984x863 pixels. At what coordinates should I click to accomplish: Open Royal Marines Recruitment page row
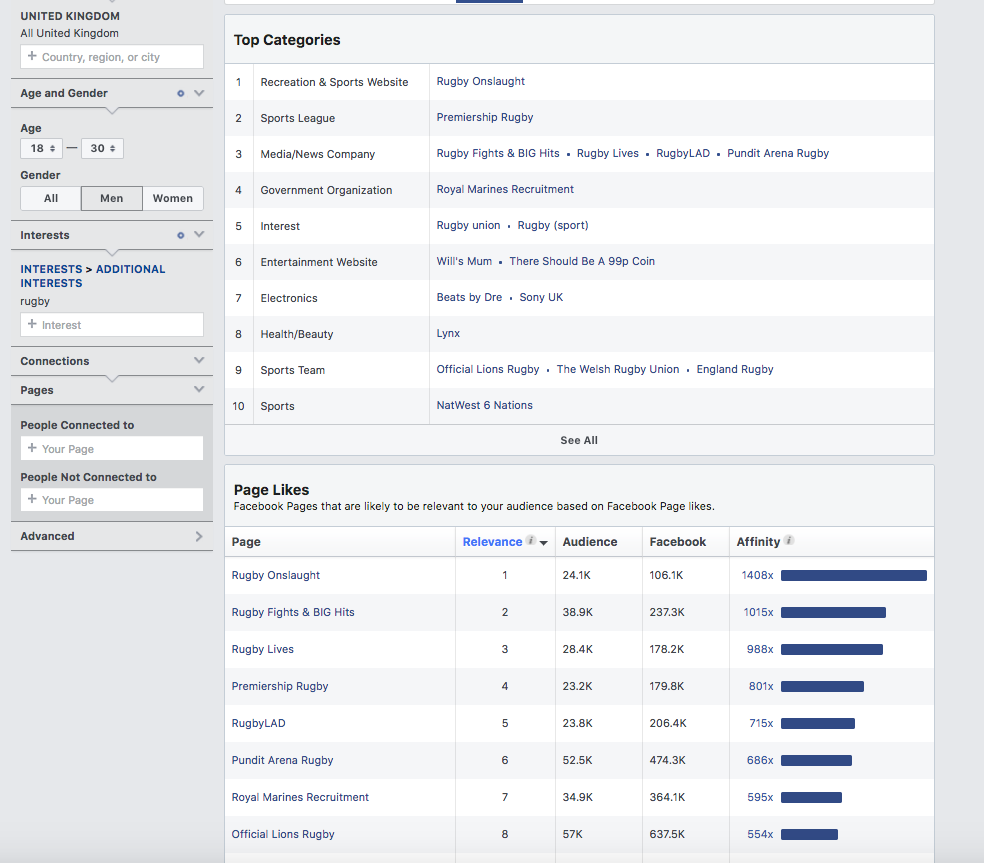[300, 797]
